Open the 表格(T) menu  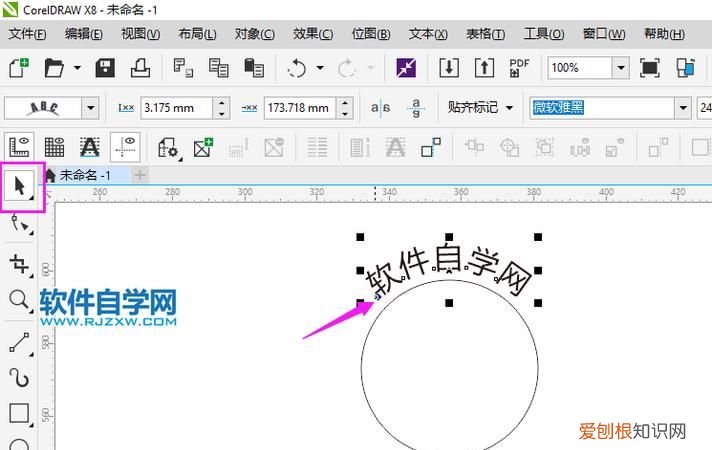485,34
